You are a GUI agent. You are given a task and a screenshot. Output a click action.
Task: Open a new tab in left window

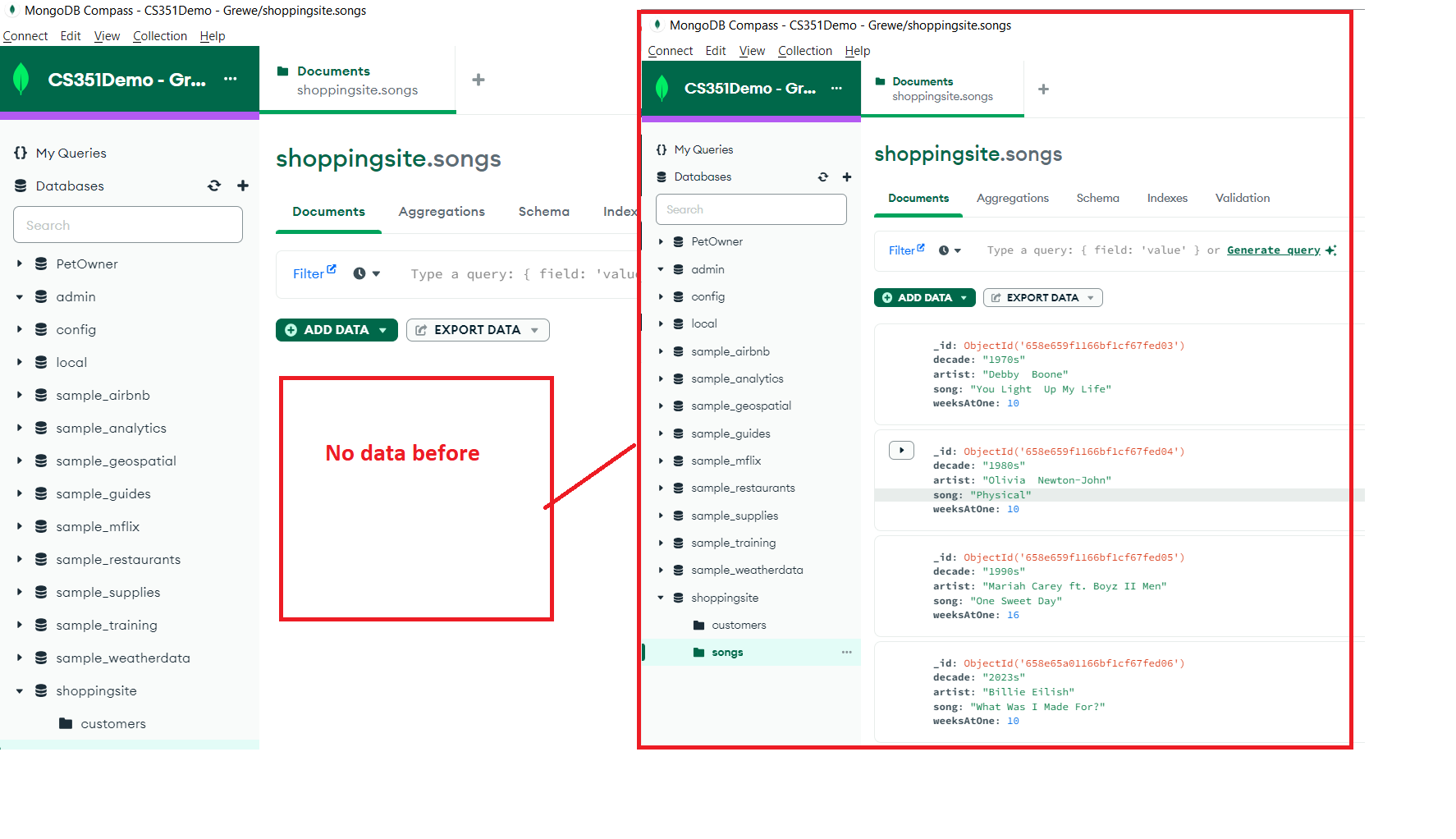pyautogui.click(x=478, y=80)
